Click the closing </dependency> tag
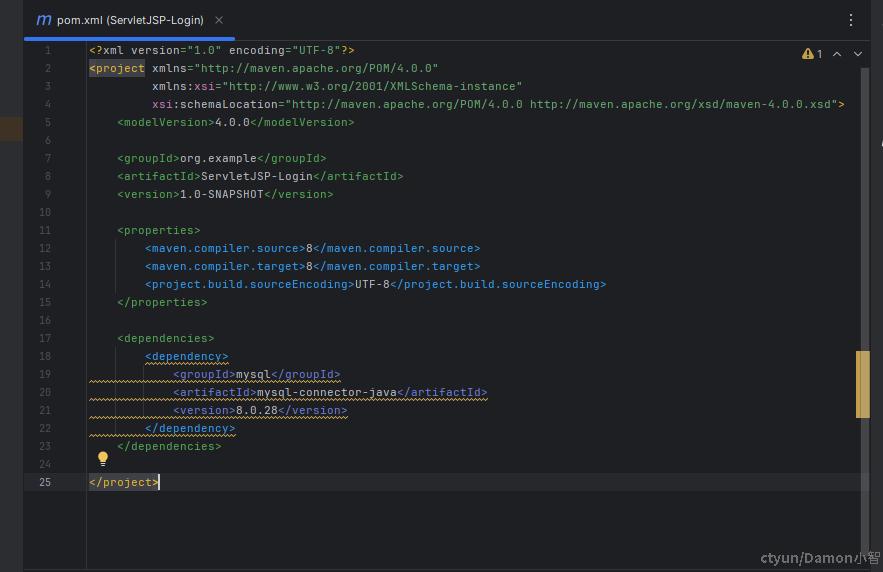This screenshot has height=572, width=883. click(190, 428)
